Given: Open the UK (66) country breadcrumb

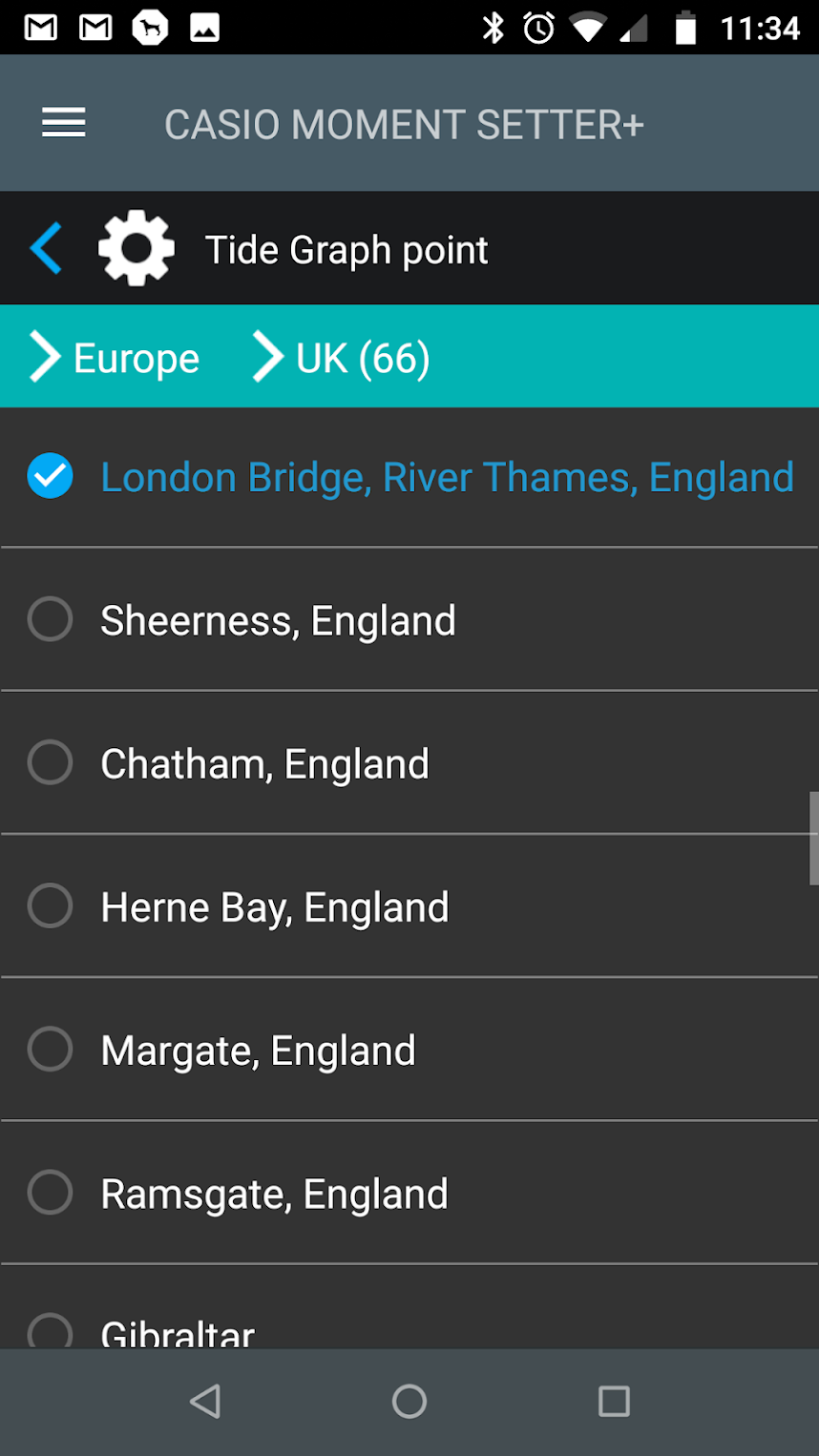Looking at the screenshot, I should [x=363, y=359].
